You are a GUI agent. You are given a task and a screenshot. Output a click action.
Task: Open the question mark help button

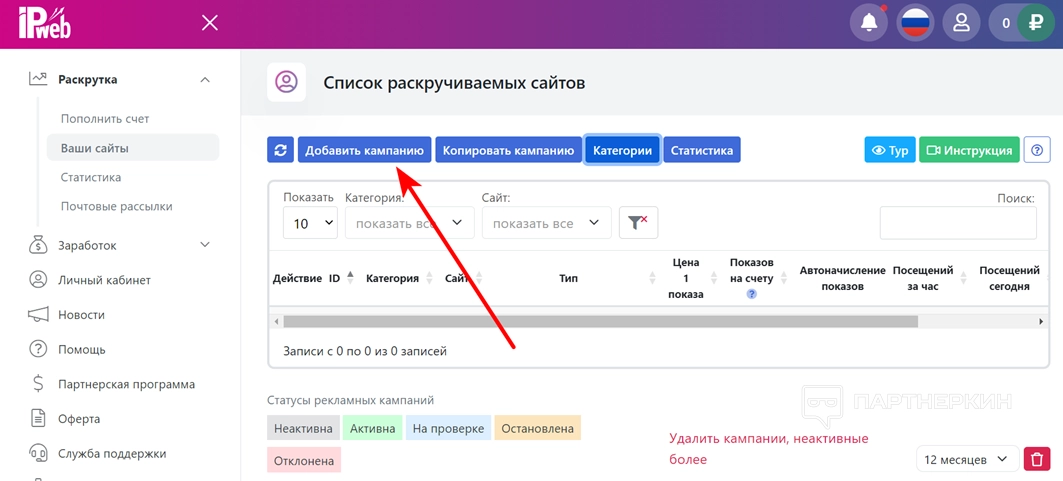pyautogui.click(x=1037, y=150)
